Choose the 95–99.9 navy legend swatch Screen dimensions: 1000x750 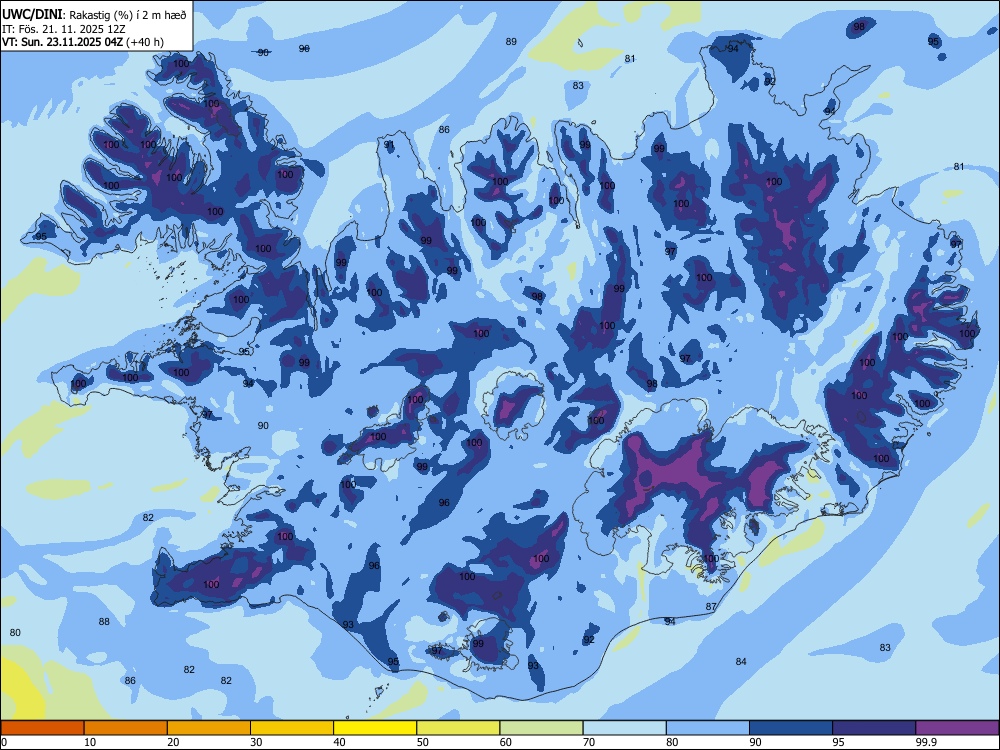874,728
